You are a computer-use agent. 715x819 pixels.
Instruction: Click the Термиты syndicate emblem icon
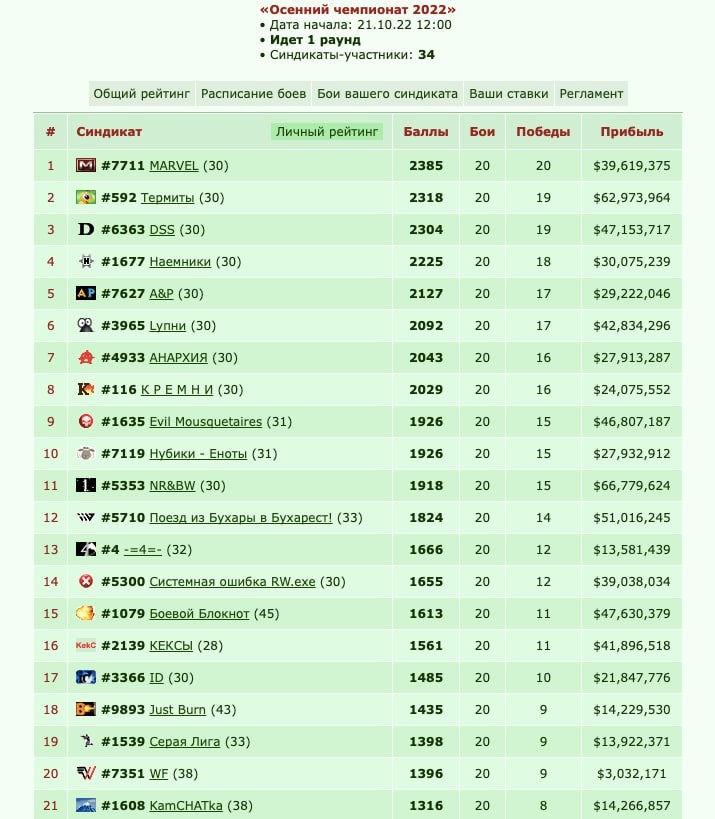pyautogui.click(x=86, y=197)
